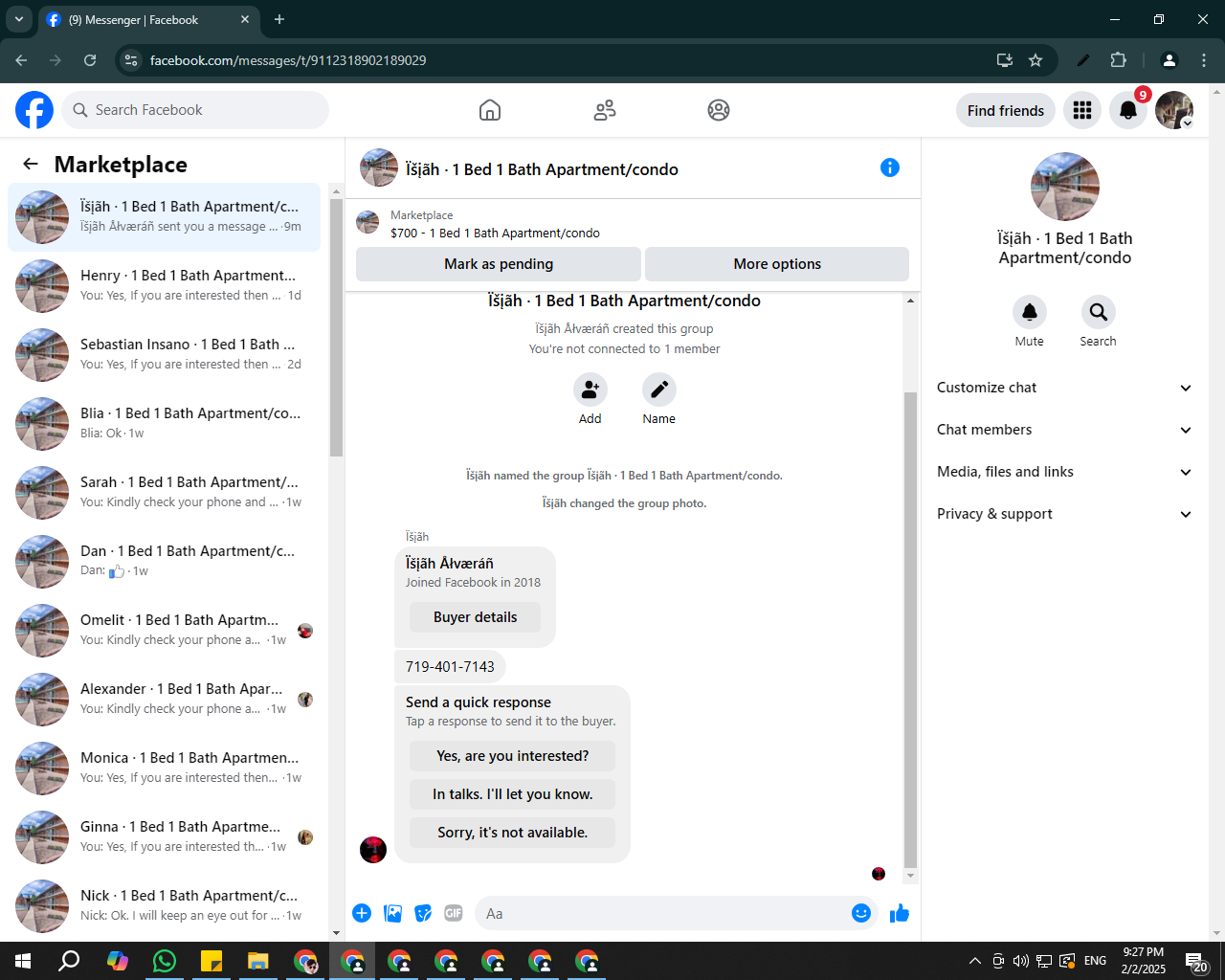This screenshot has width=1225, height=980.
Task: Go to the Home feed icon
Action: click(490, 110)
